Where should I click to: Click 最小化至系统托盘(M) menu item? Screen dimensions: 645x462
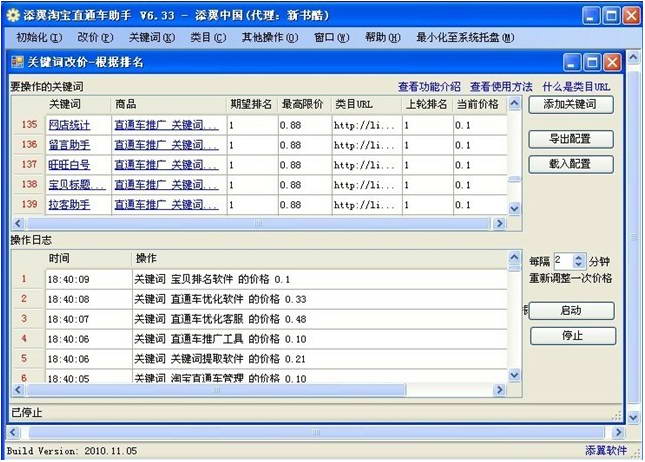pos(465,37)
